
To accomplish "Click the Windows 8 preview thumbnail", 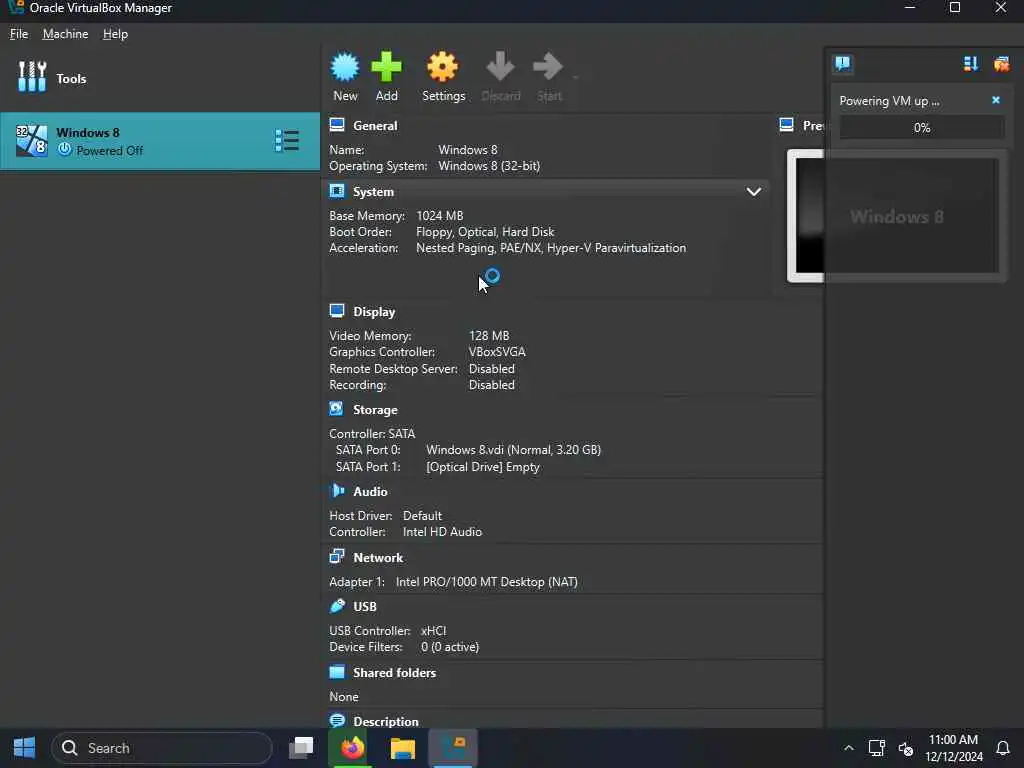I will [x=896, y=216].
